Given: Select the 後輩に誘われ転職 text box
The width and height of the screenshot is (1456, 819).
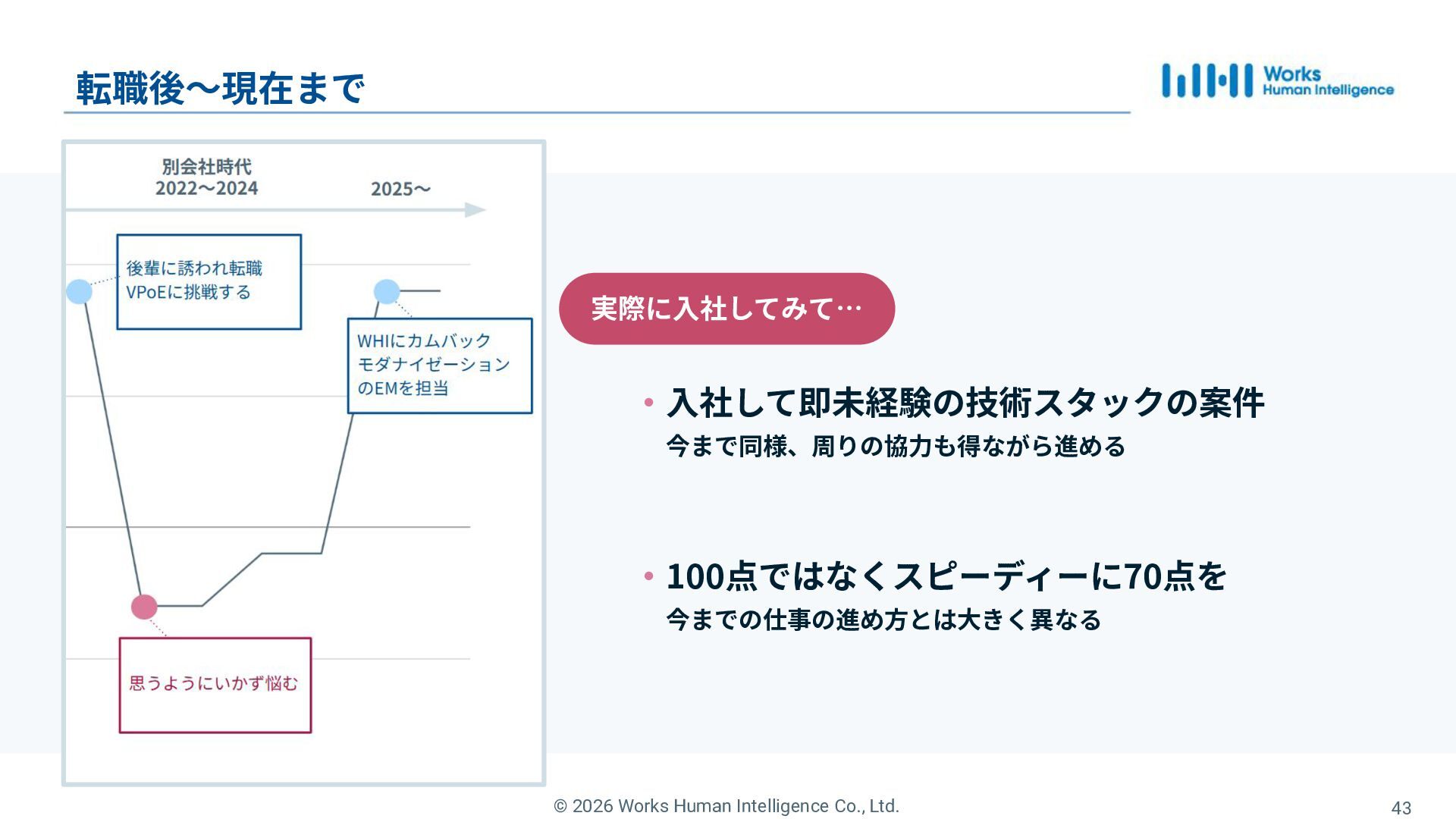Looking at the screenshot, I should (209, 281).
